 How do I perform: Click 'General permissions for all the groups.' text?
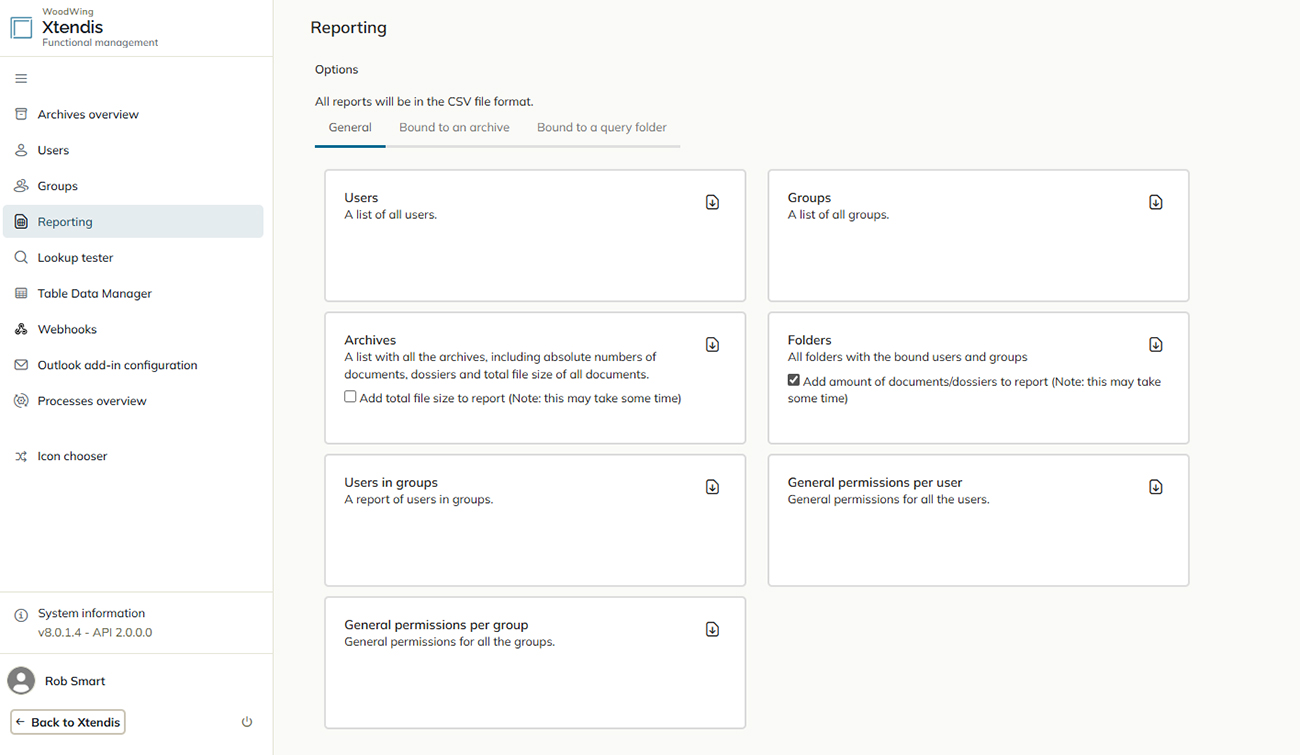coord(449,642)
